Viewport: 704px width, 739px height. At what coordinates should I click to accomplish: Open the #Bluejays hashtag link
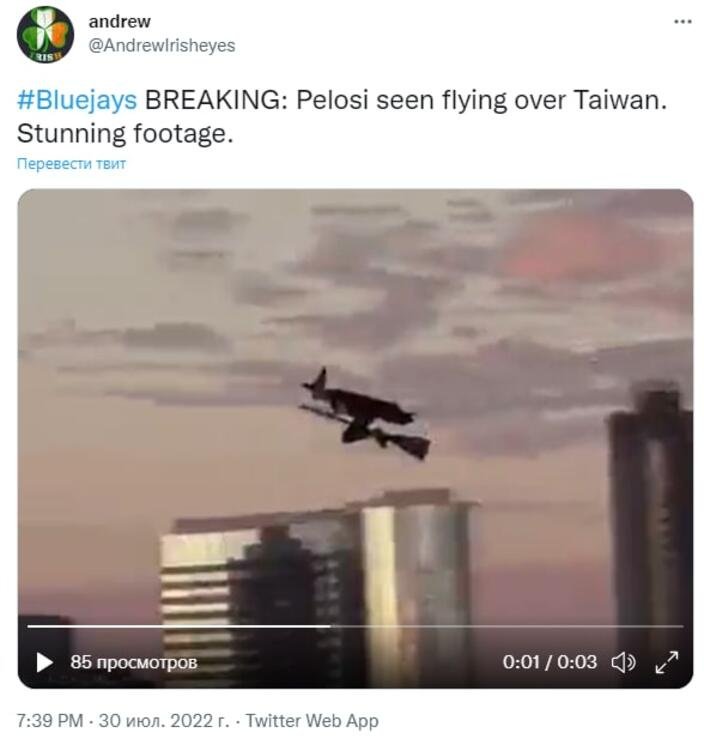click(77, 100)
